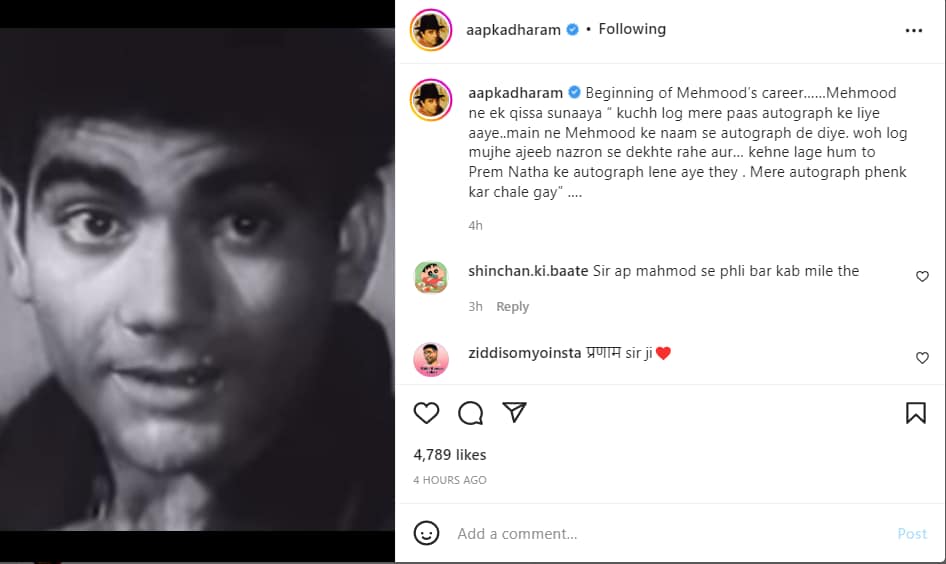Like shinchan.ki.baate's comment
This screenshot has height=564, width=946.
click(x=922, y=276)
